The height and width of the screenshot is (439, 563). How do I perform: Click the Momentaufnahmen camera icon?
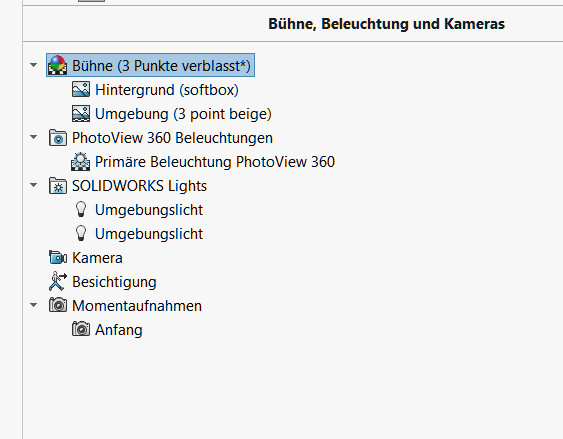click(x=58, y=305)
